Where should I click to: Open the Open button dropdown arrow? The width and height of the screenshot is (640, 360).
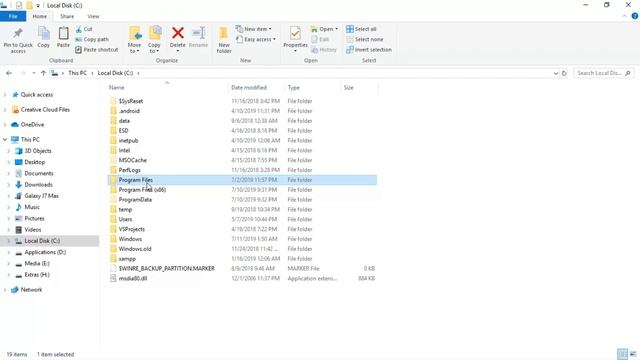coord(337,29)
